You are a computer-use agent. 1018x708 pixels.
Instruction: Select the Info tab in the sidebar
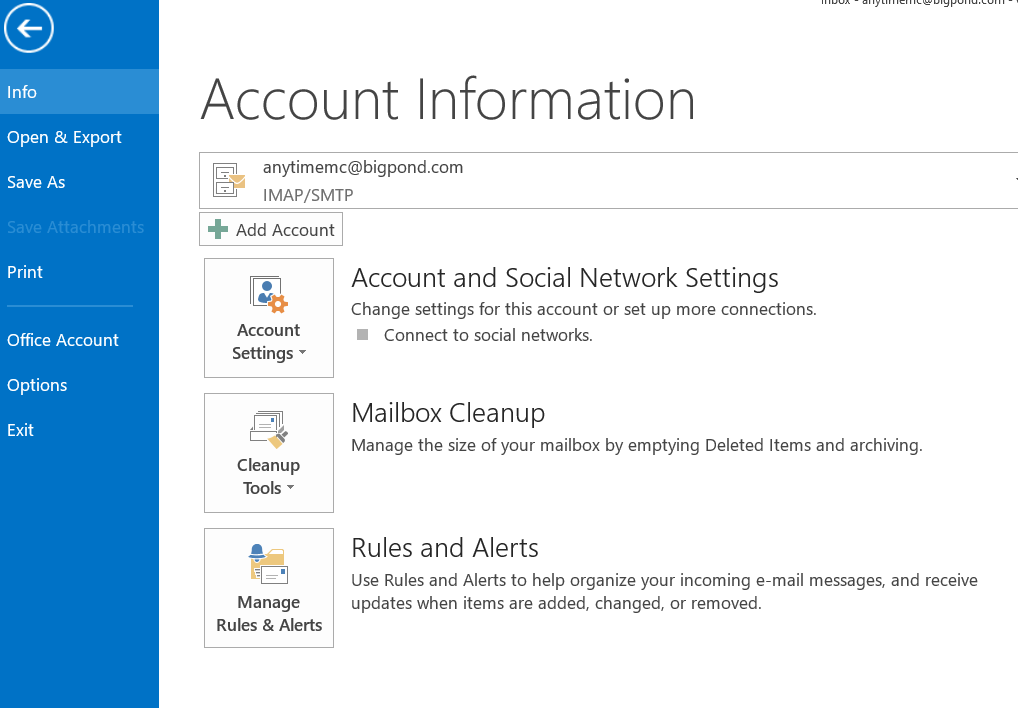(x=79, y=92)
